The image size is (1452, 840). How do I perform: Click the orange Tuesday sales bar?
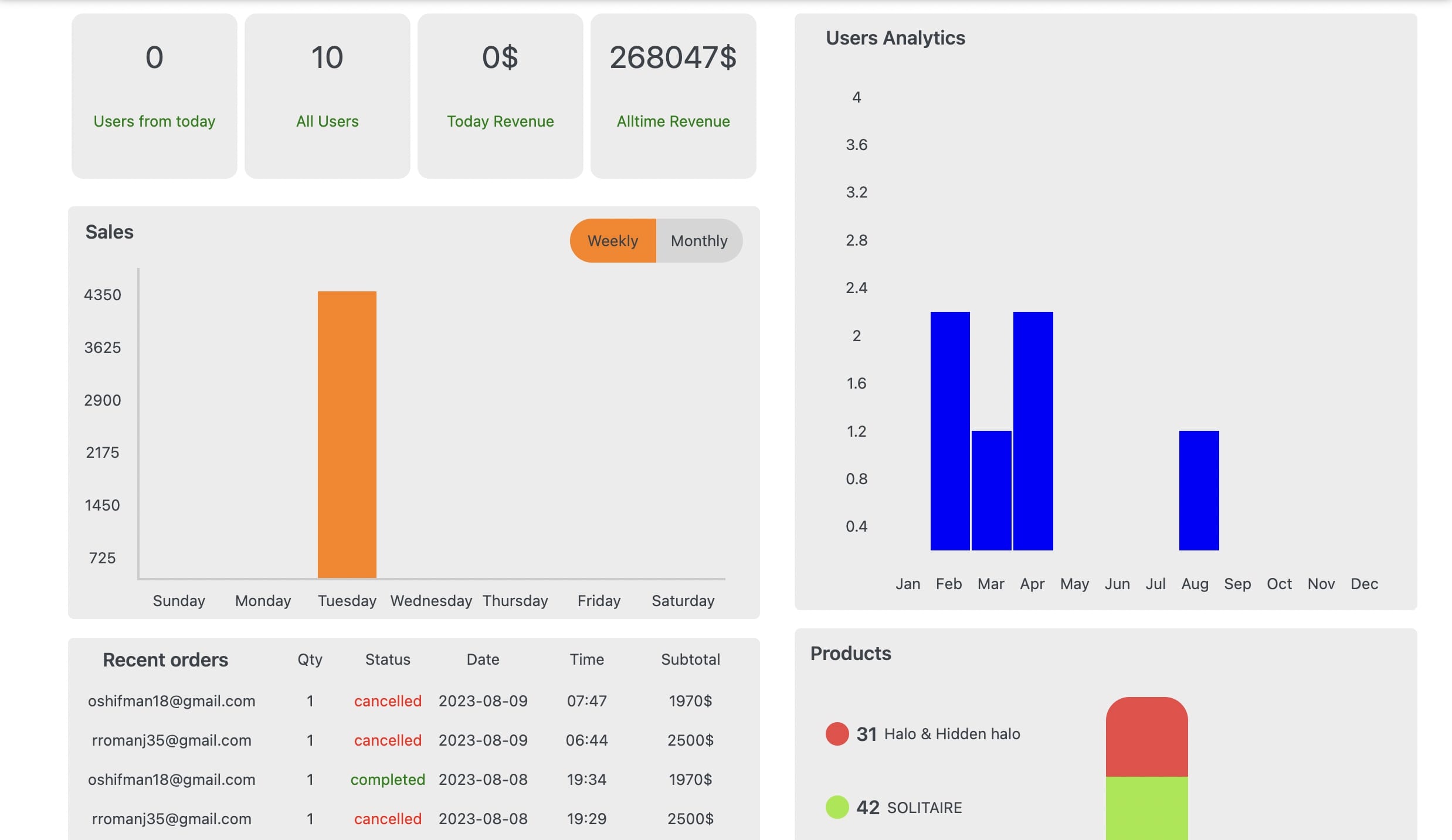(347, 434)
